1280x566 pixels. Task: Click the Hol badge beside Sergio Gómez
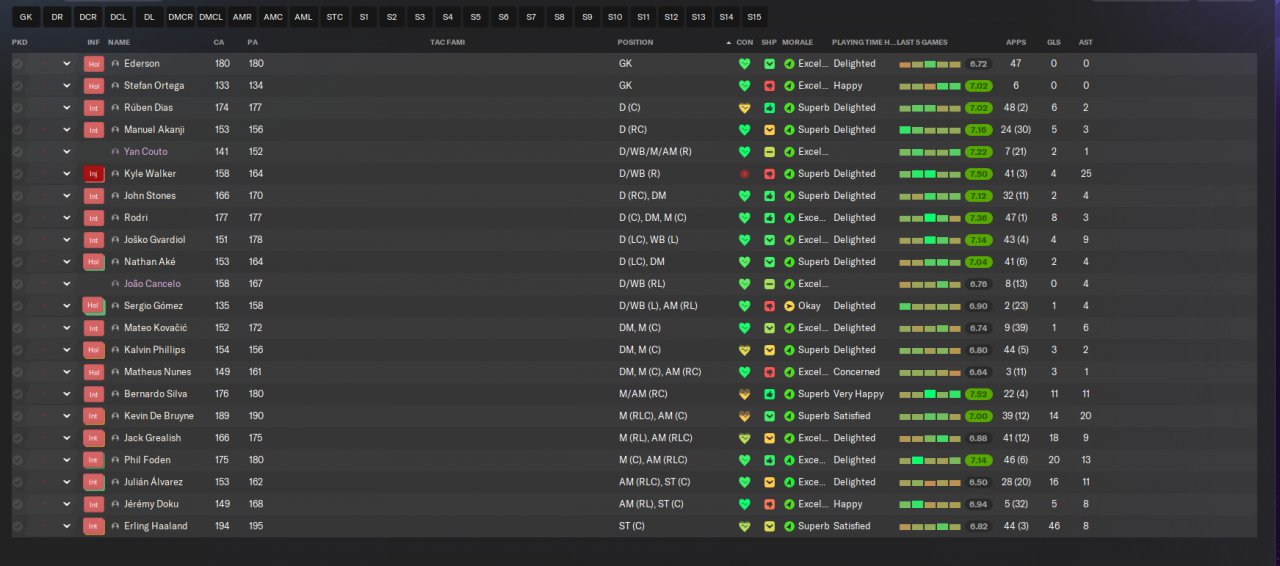tap(94, 306)
